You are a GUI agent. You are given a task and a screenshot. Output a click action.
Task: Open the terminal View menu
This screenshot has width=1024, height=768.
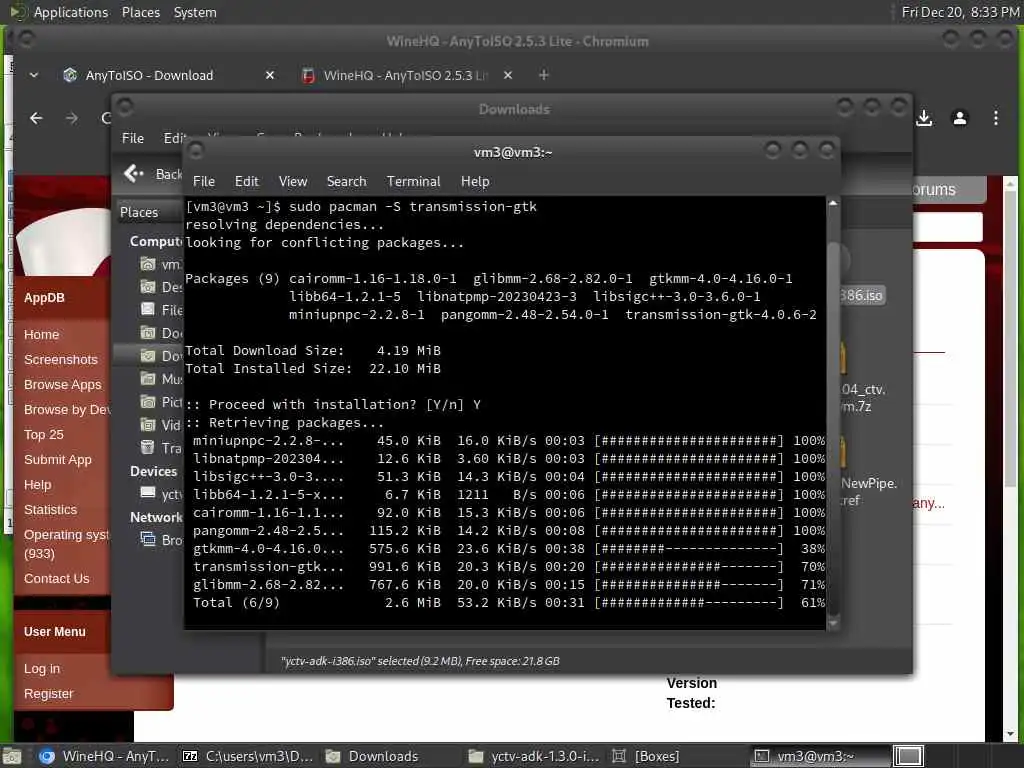293,182
